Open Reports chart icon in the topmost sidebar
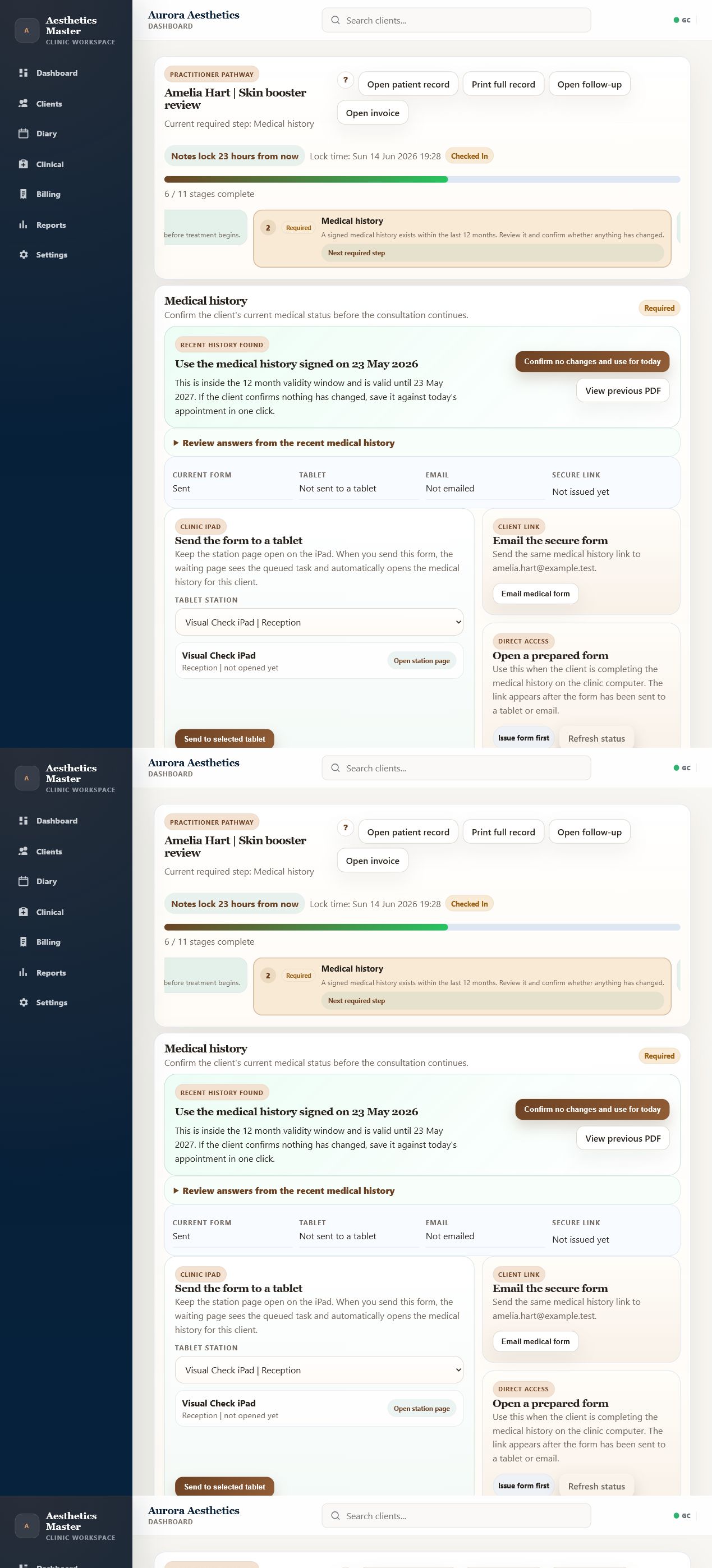 tap(23, 224)
